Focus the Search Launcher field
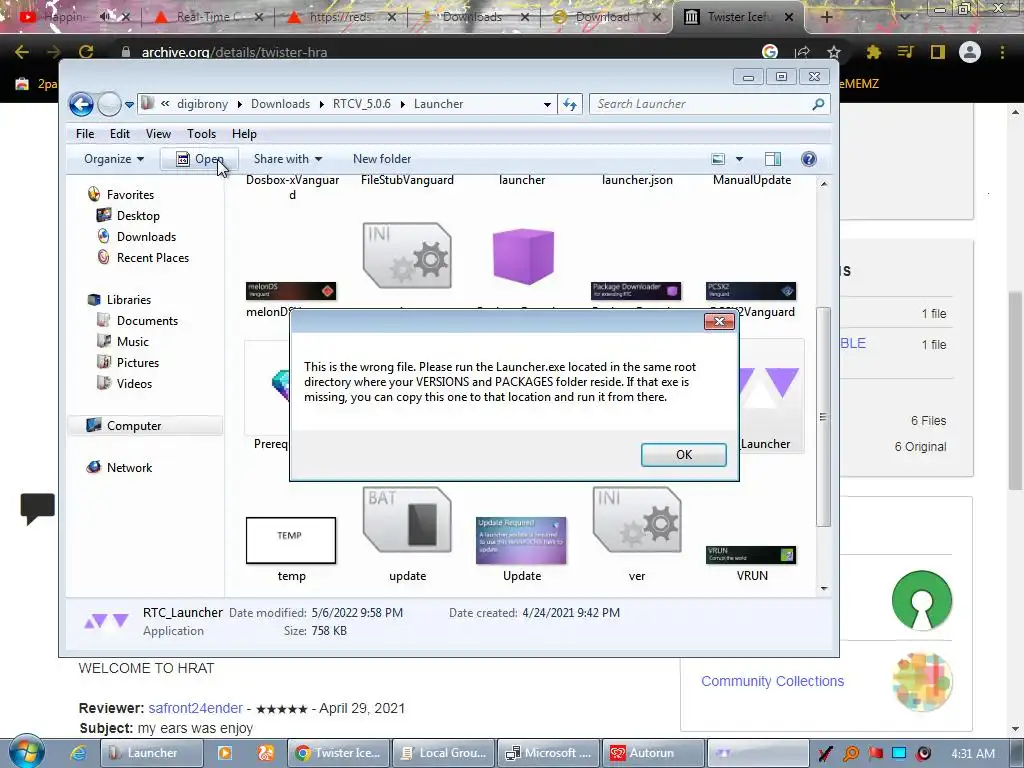Image resolution: width=1024 pixels, height=768 pixels. (709, 104)
